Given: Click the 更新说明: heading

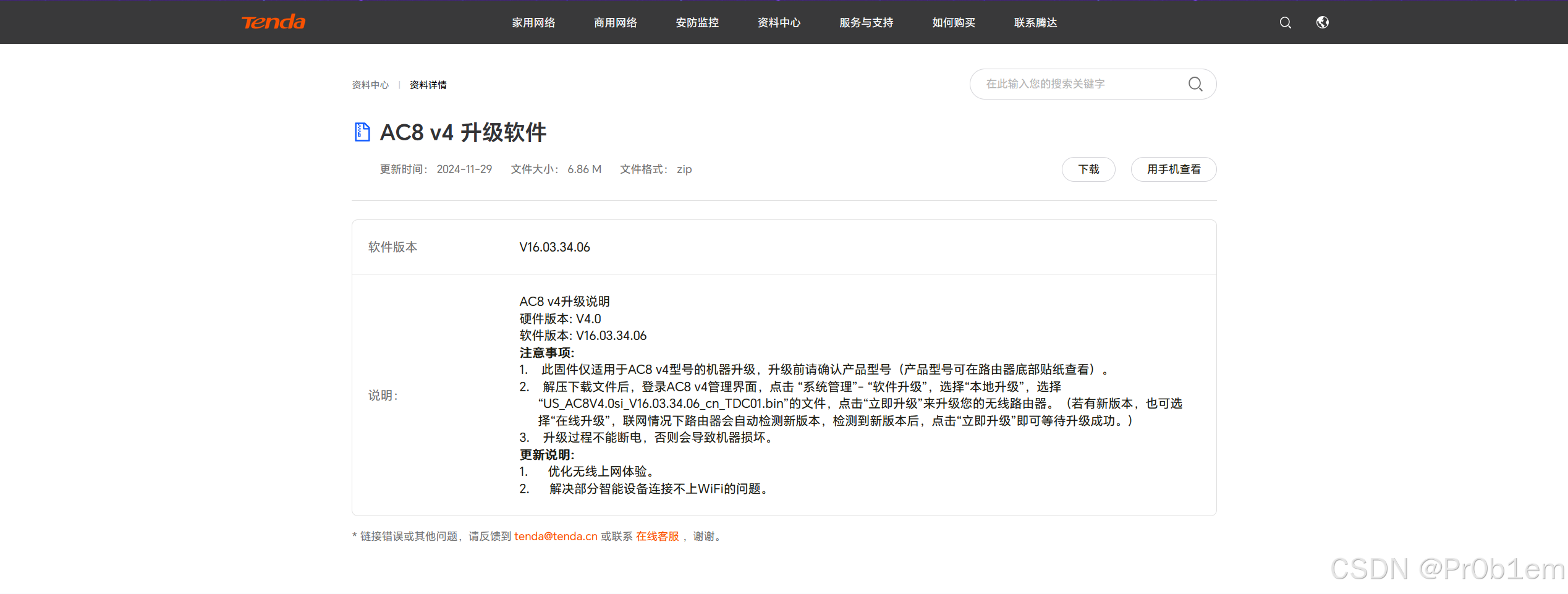Looking at the screenshot, I should [x=547, y=455].
